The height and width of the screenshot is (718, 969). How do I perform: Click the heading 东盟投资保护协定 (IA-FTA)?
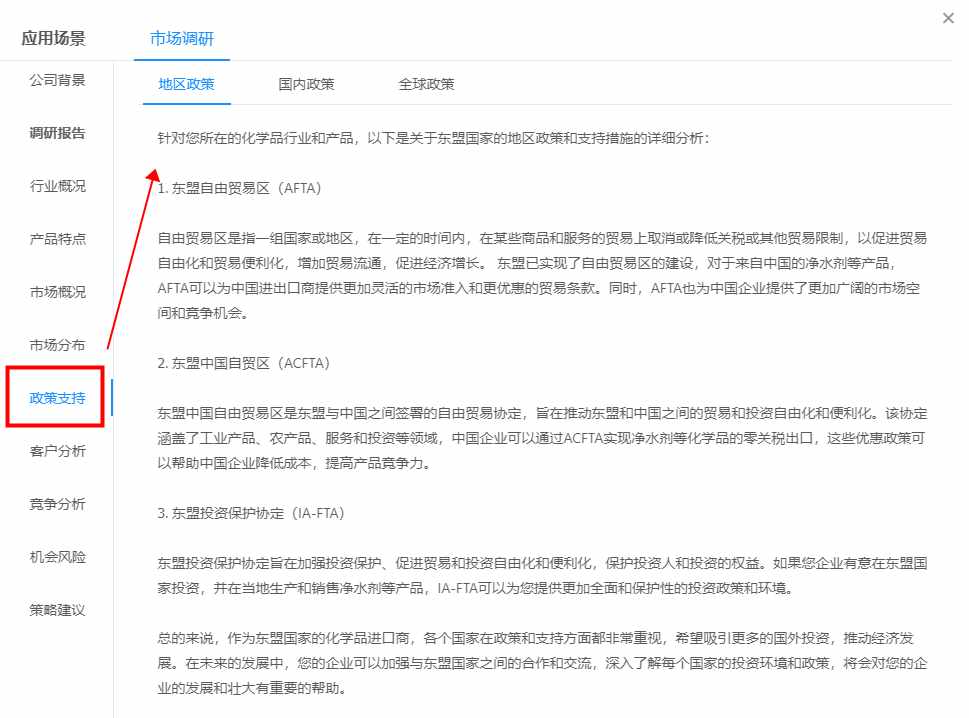pyautogui.click(x=251, y=513)
